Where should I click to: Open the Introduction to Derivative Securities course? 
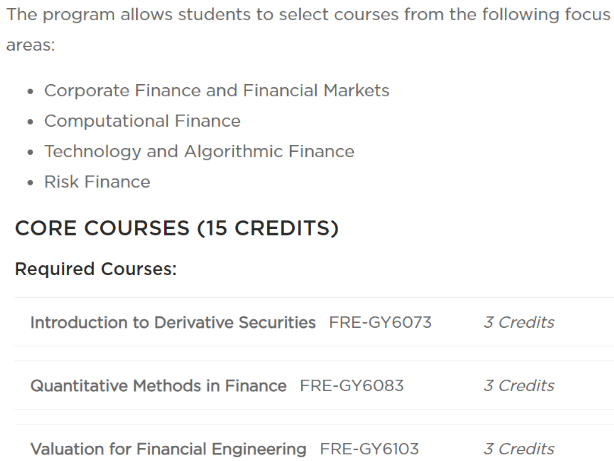click(x=172, y=322)
